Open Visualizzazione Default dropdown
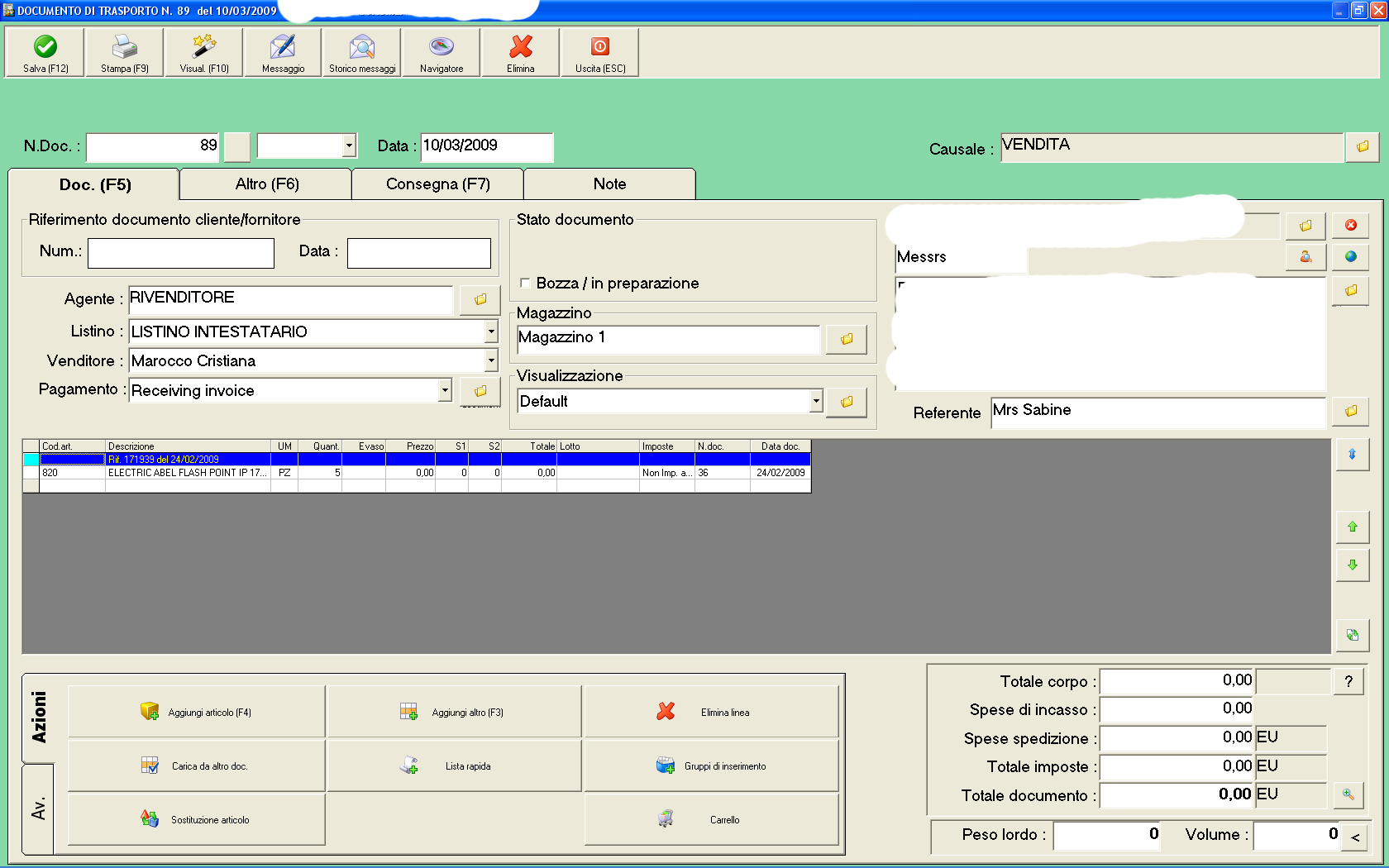The width and height of the screenshot is (1389, 868). [x=816, y=401]
